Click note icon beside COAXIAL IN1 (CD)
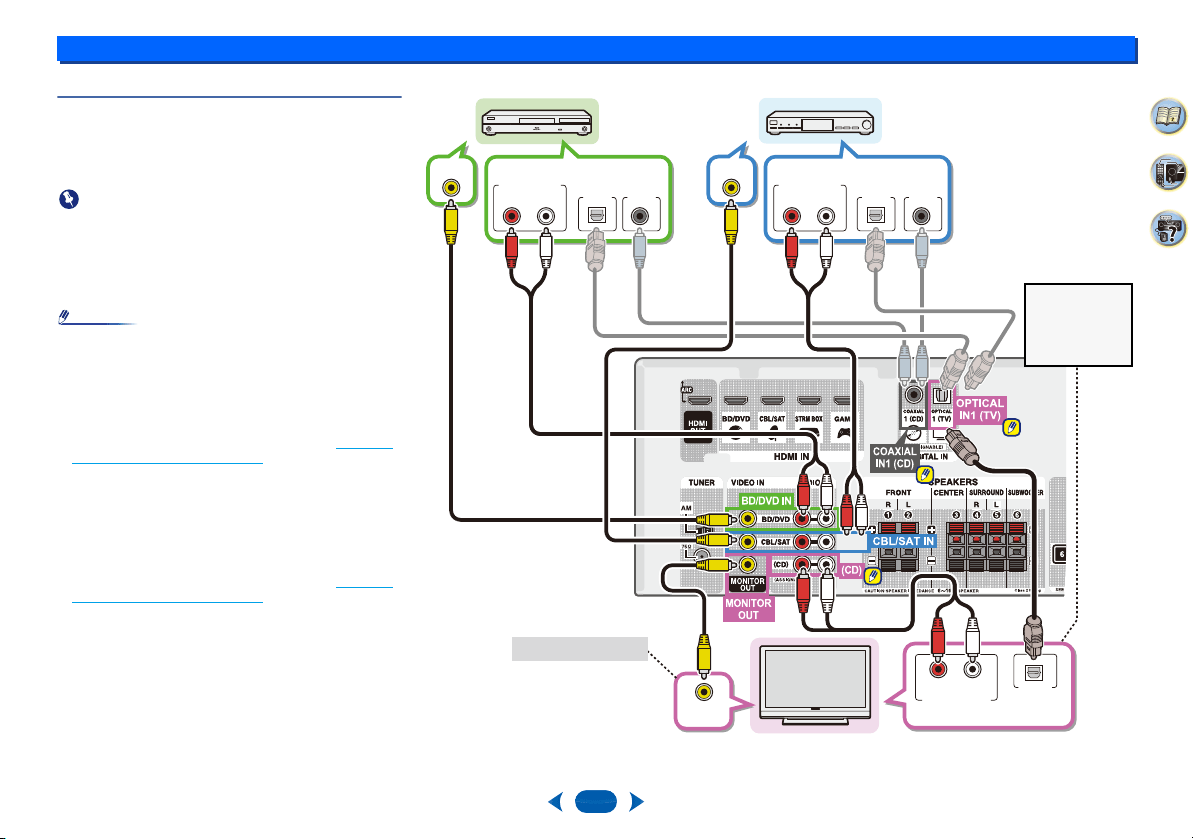This screenshot has width=1193, height=839. pyautogui.click(x=924, y=475)
